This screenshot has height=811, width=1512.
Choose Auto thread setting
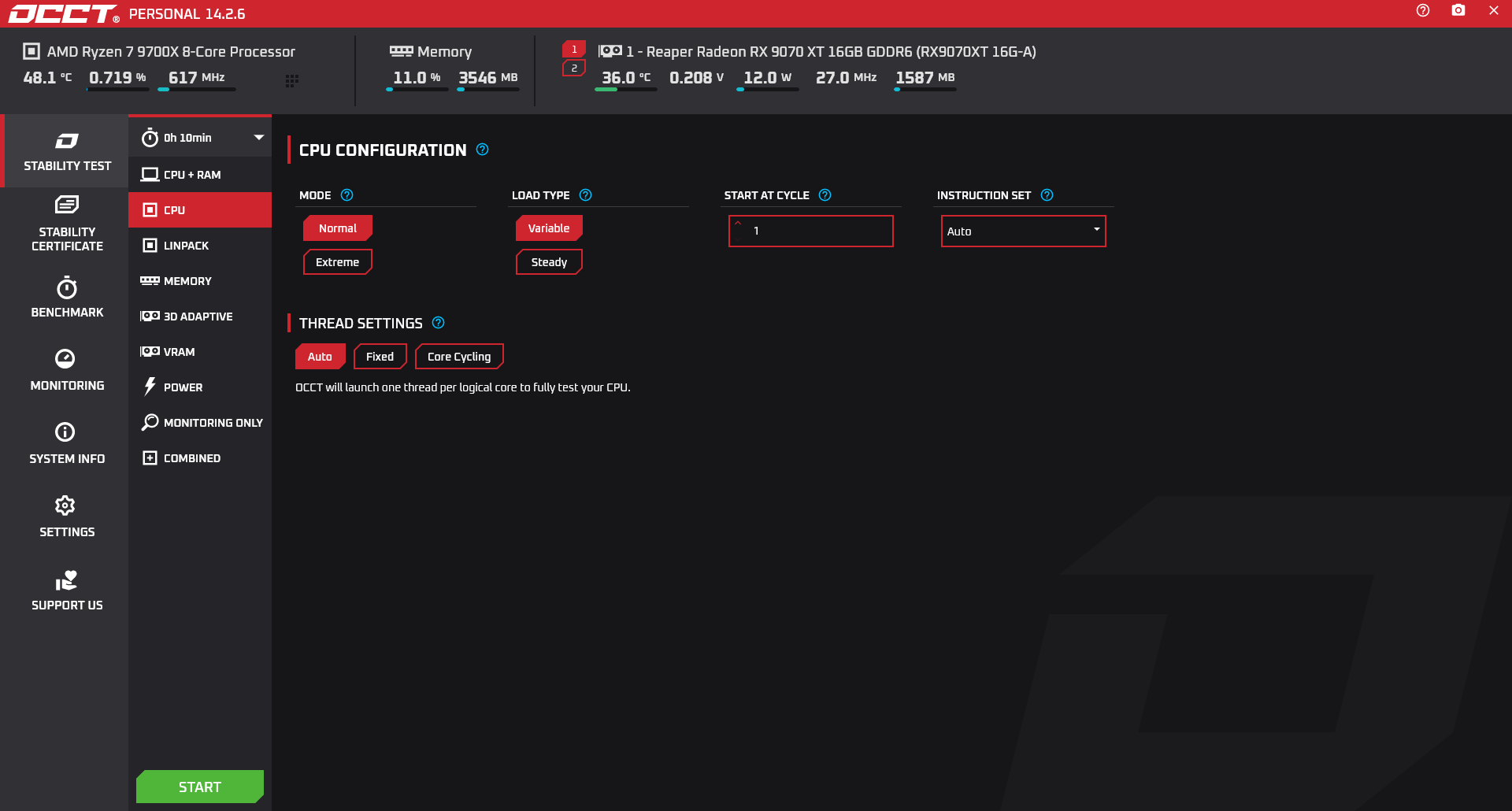[320, 357]
